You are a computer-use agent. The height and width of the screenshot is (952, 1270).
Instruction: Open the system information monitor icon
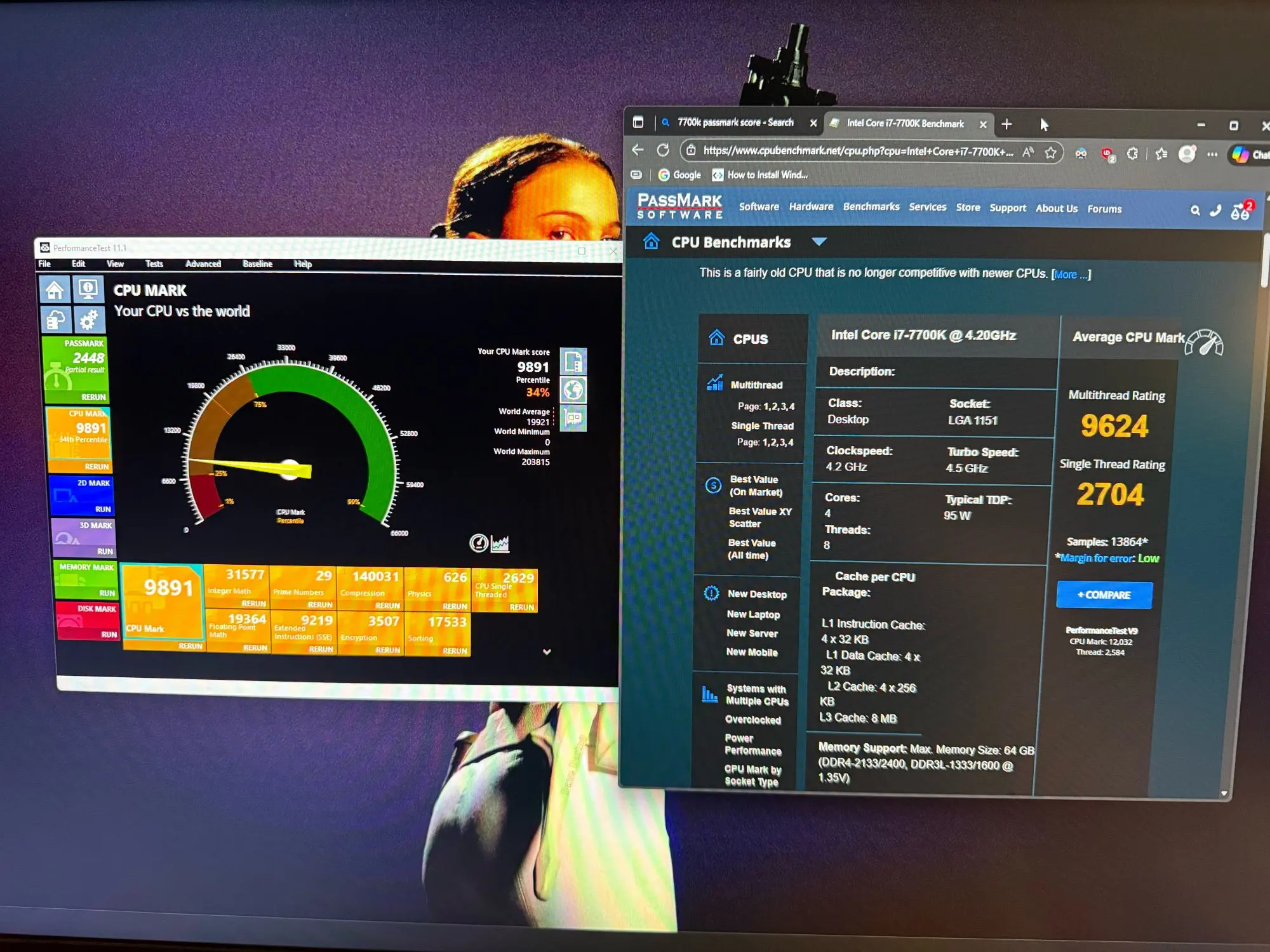tap(88, 289)
